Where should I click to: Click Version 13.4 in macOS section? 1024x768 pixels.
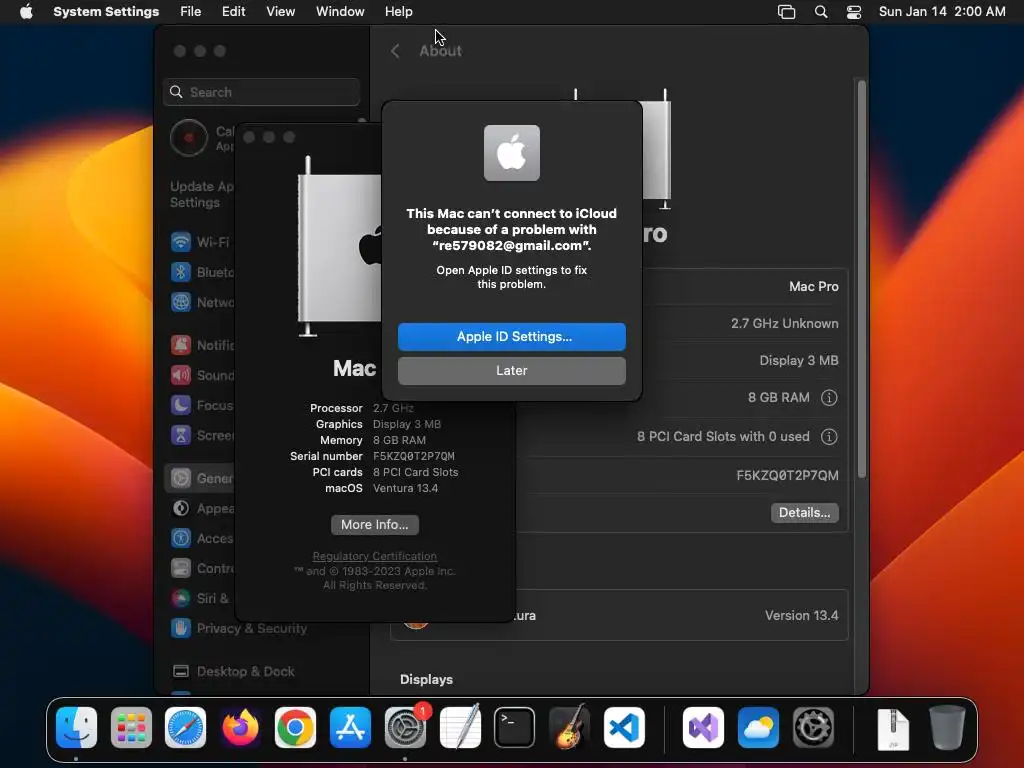[801, 615]
